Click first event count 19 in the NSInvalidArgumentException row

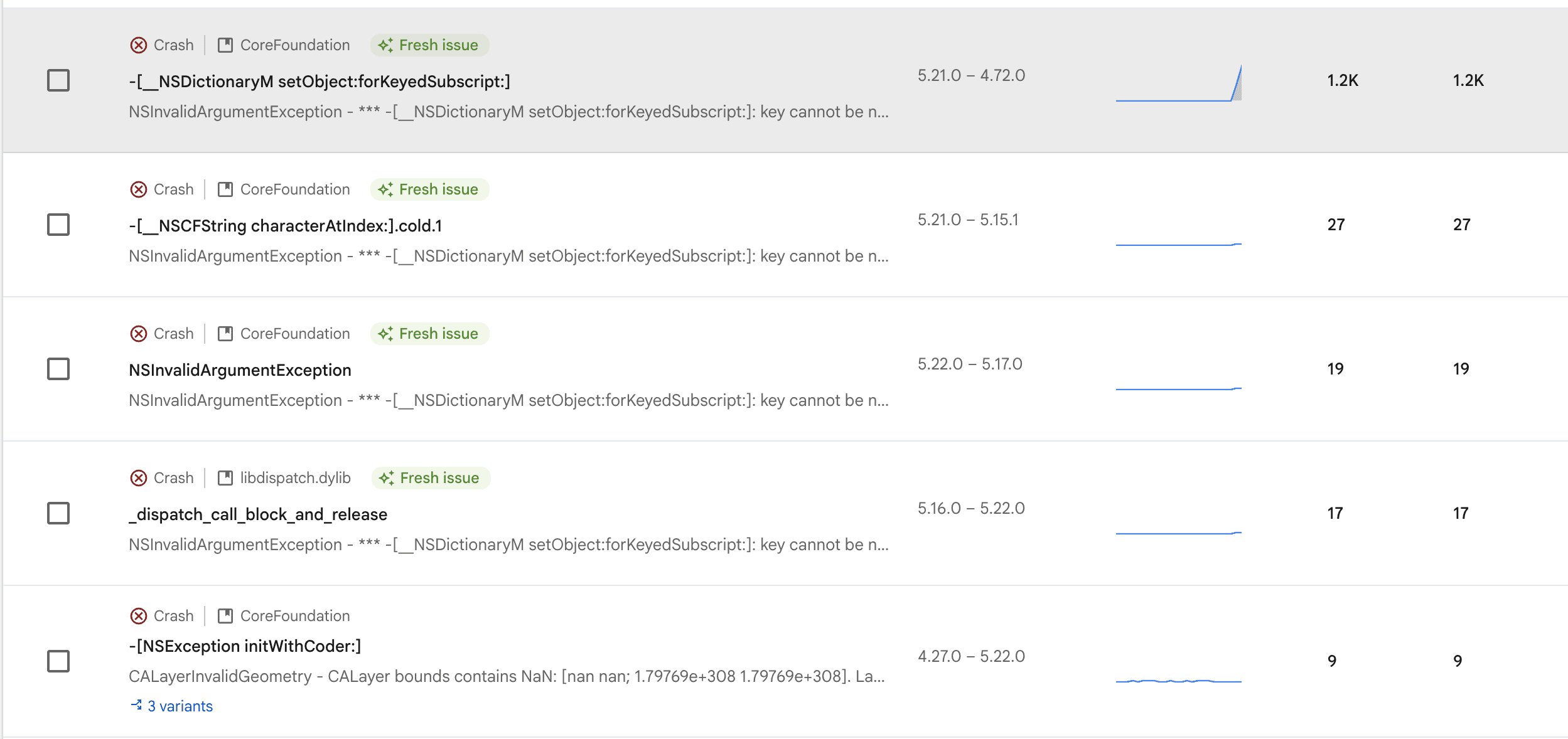click(x=1335, y=369)
